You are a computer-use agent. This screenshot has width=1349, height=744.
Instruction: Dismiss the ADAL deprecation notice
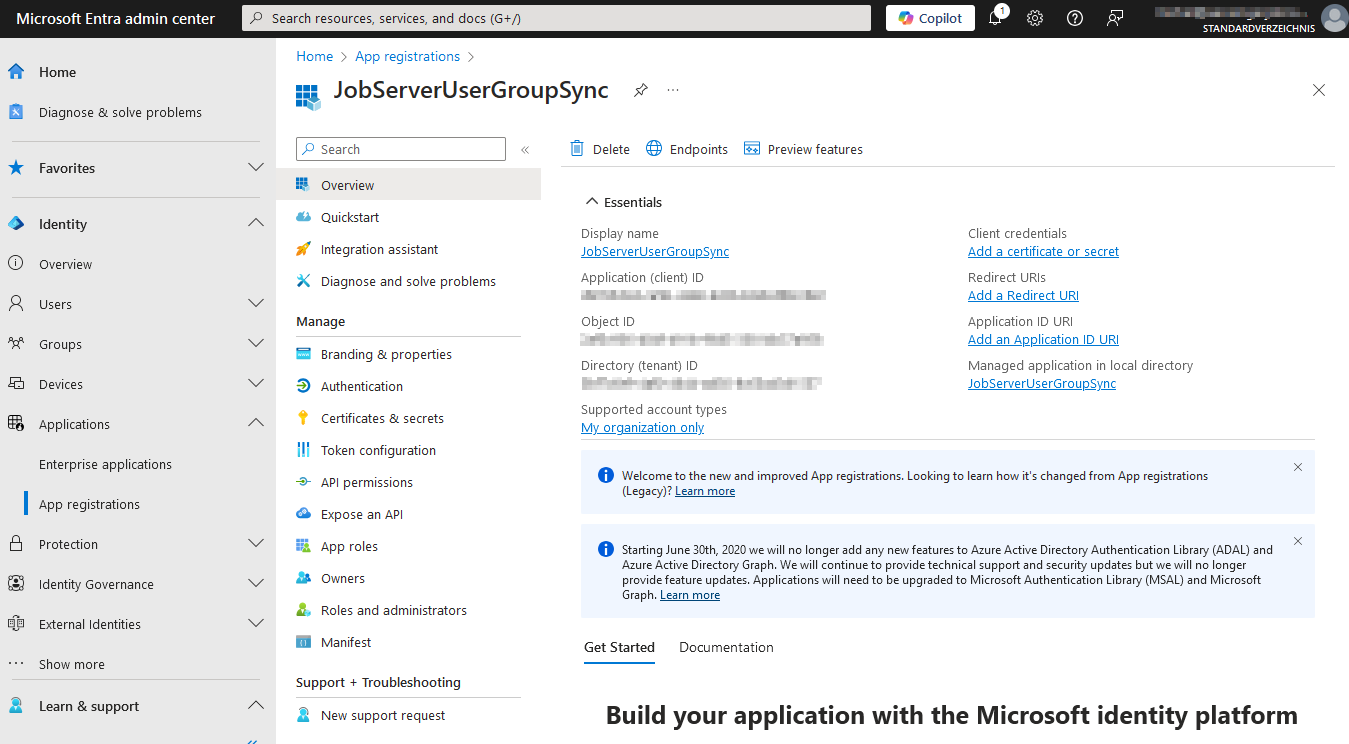1298,541
